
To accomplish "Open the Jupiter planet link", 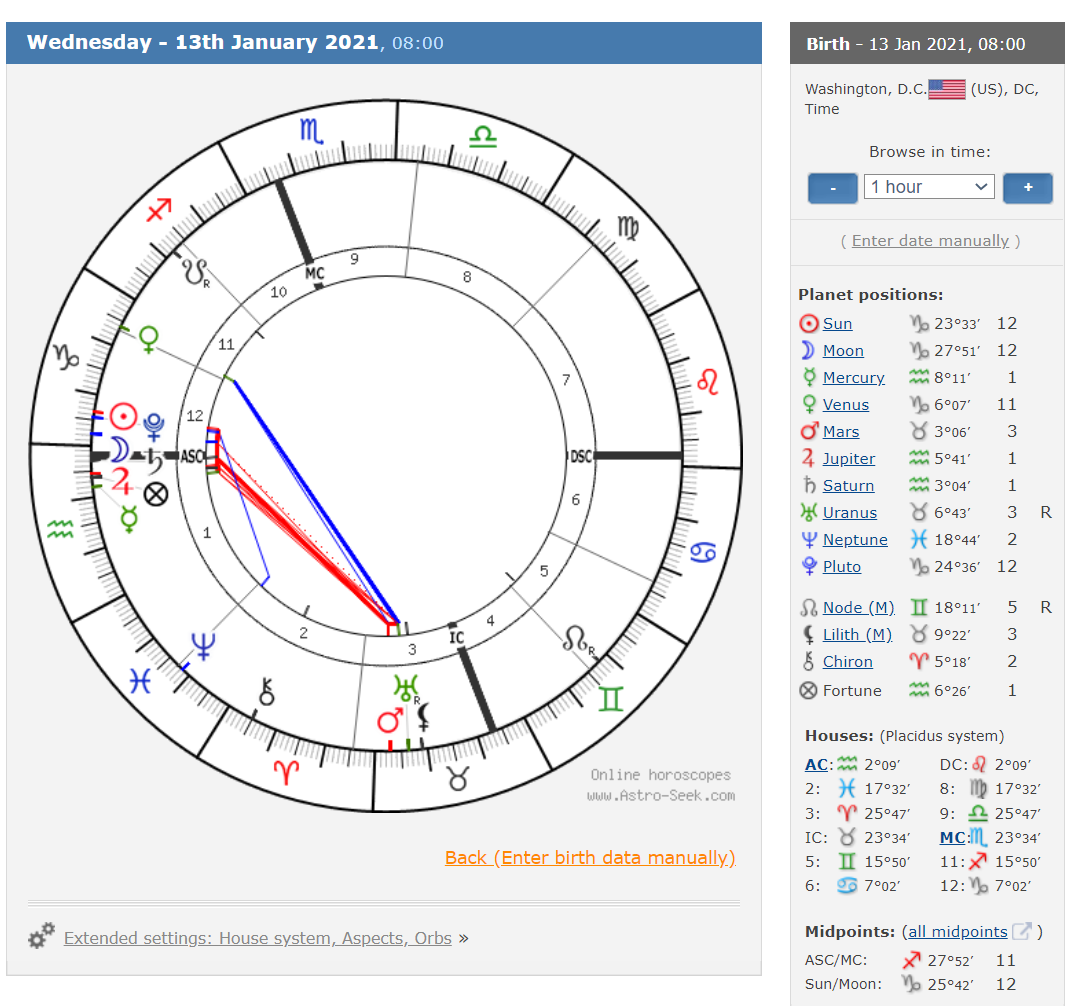I will (x=849, y=458).
